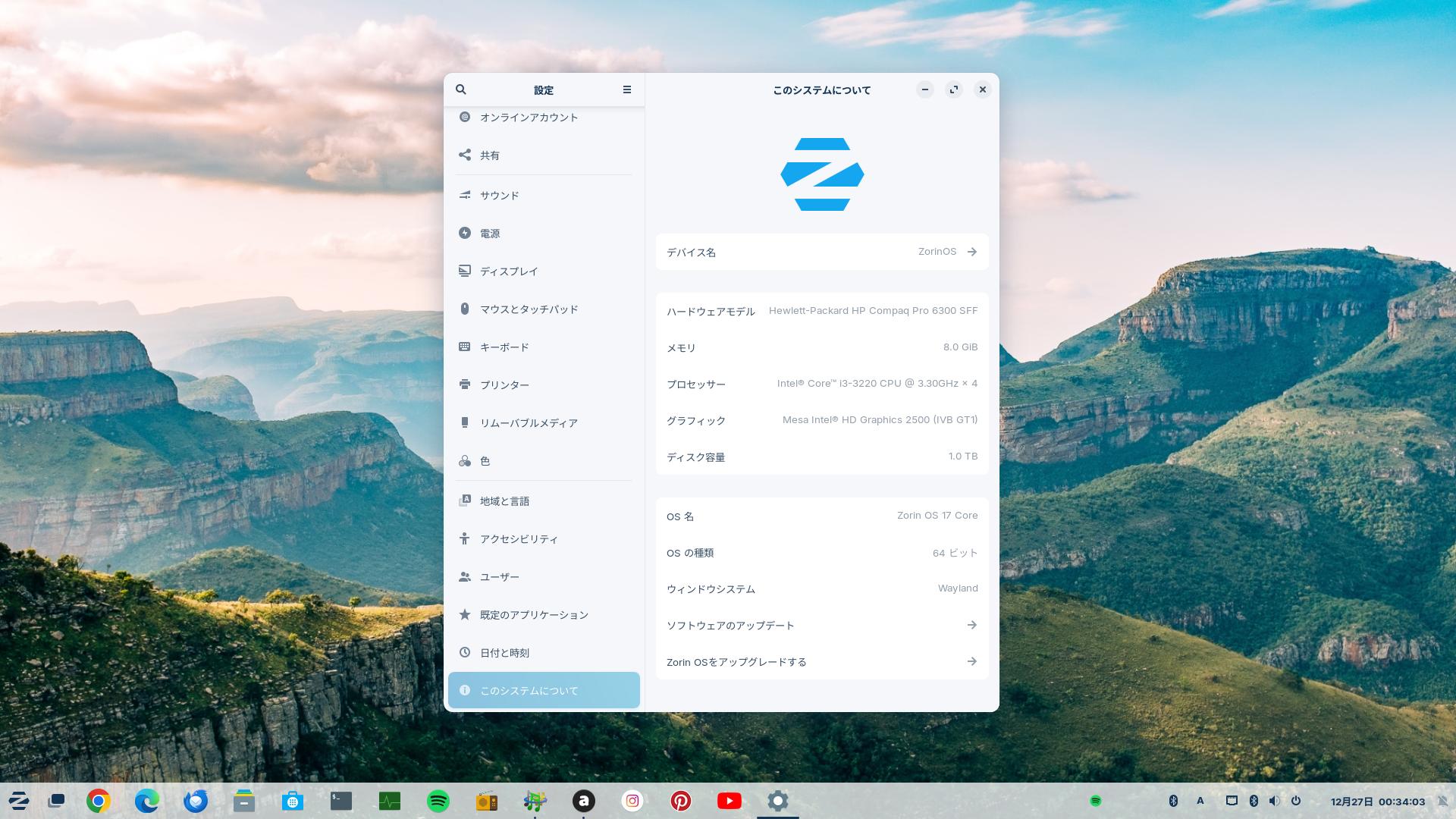The image size is (1456, 819).
Task: Open the System Monitor from the taskbar
Action: [x=390, y=801]
